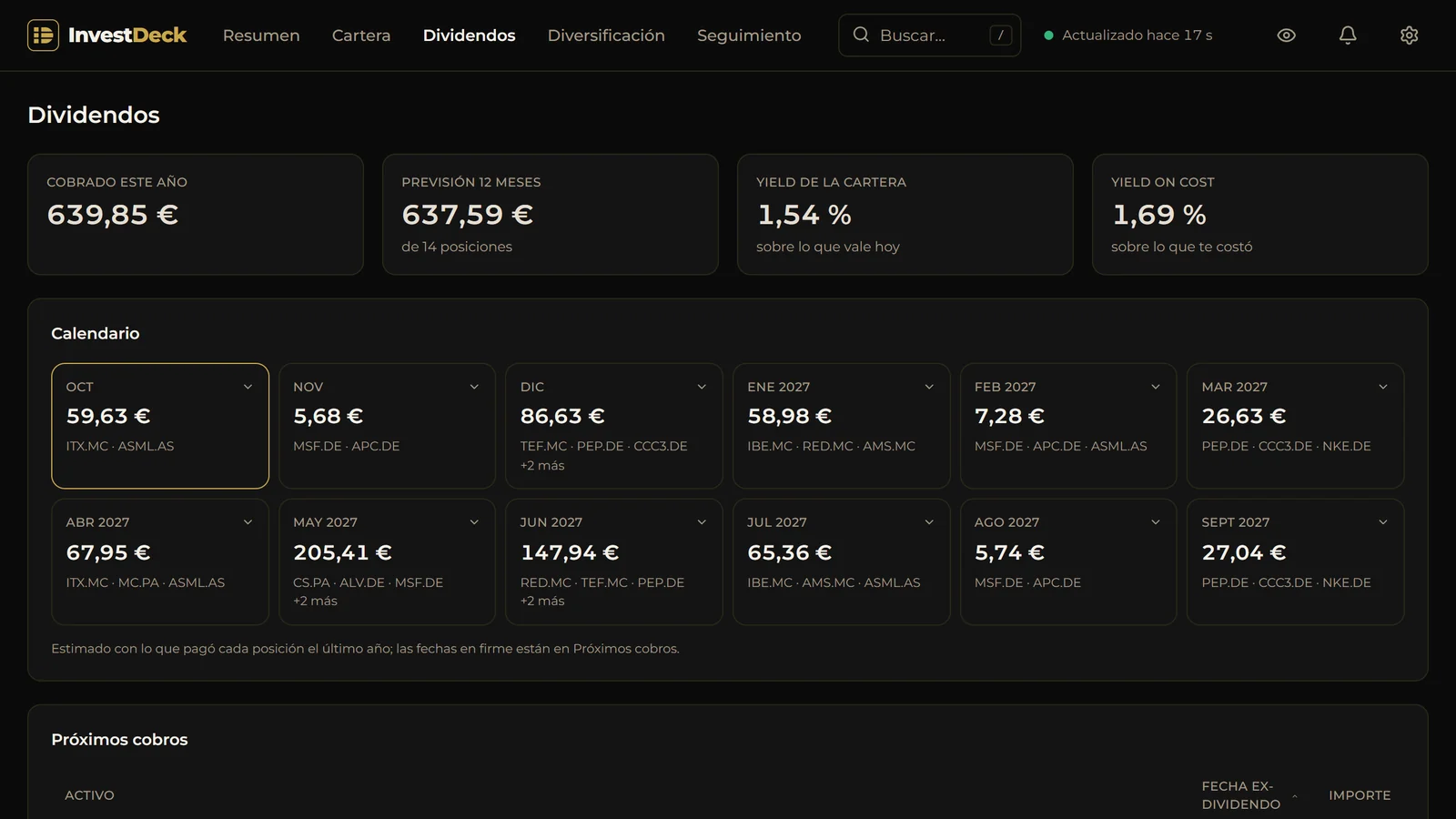Click 'de 14 posiciones' subtitle

457,247
